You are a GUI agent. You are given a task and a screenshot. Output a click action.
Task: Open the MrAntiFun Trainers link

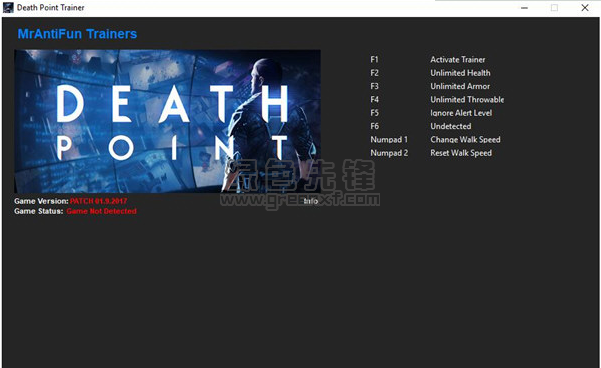coord(77,34)
